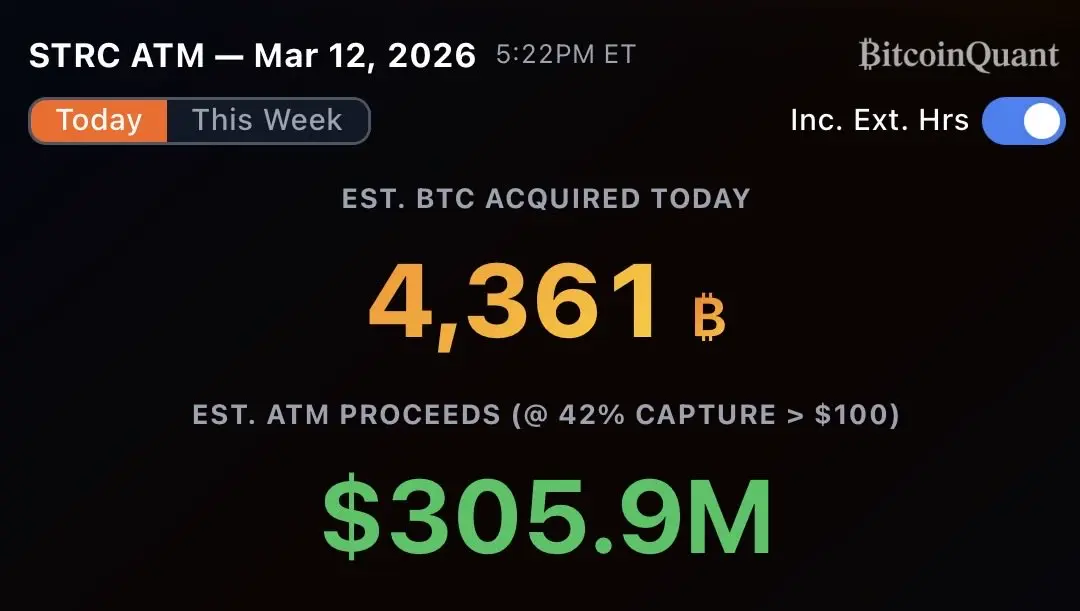Screen dimensions: 1080x611
Task: Click the Mar 12, 2026 date text
Action: coord(365,55)
